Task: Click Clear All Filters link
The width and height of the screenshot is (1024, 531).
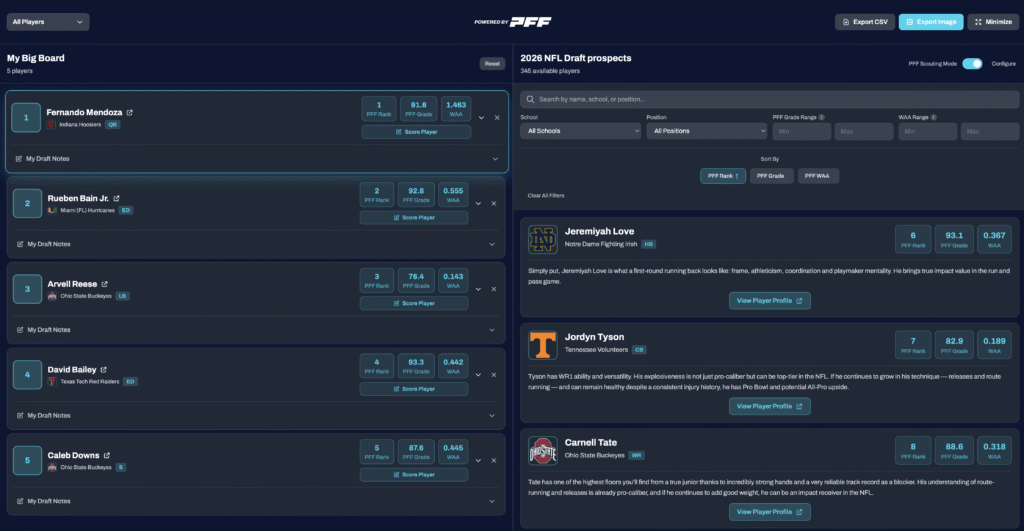Action: tap(548, 195)
